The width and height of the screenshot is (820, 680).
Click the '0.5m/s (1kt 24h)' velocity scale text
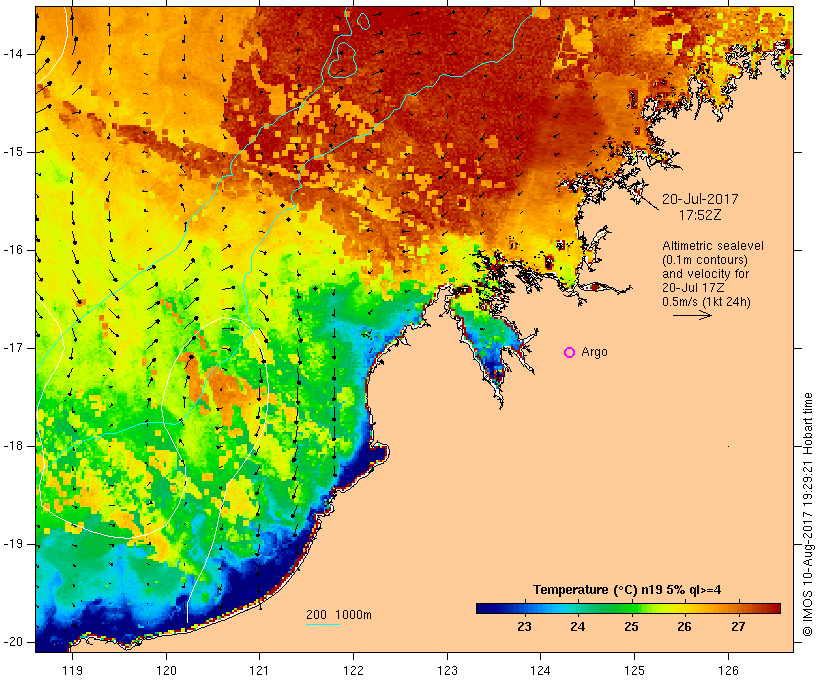click(x=706, y=302)
